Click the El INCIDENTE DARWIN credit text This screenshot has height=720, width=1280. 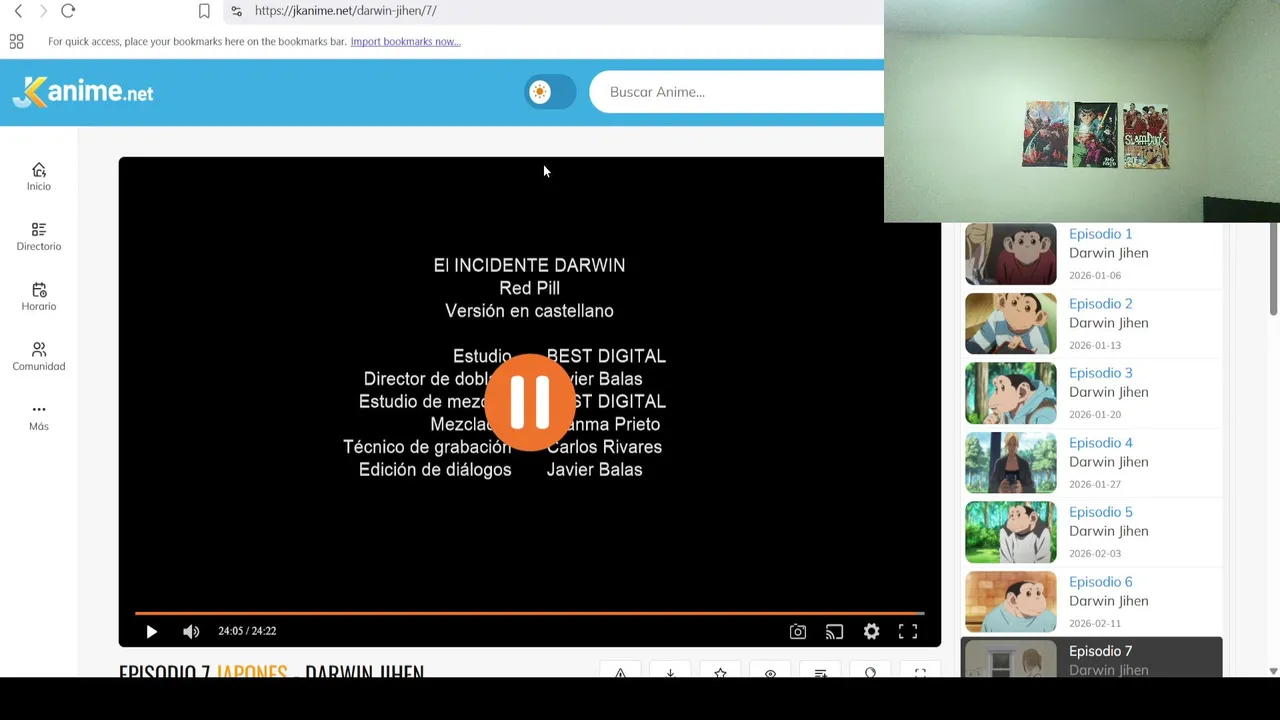(529, 265)
